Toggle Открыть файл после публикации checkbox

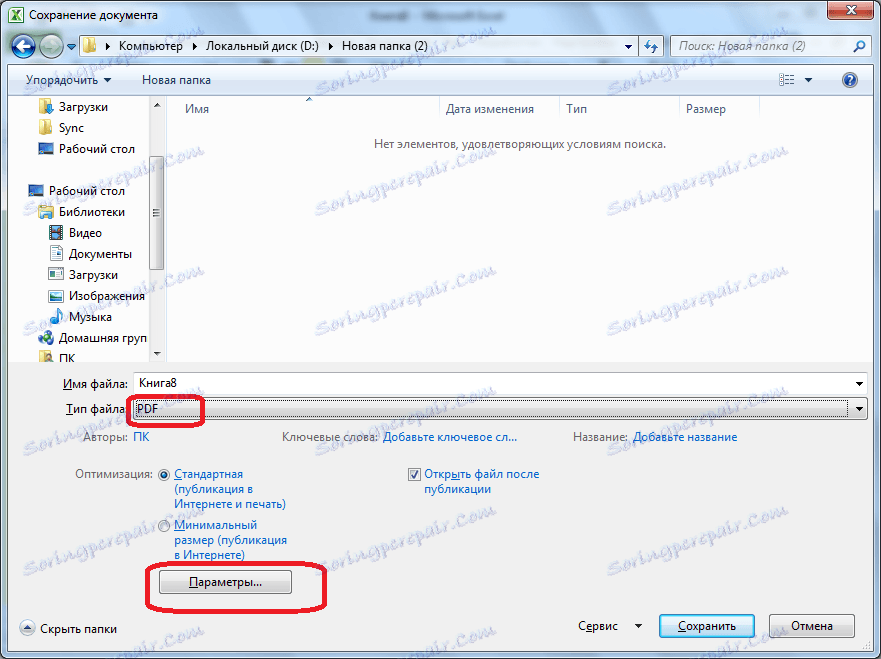coord(414,475)
